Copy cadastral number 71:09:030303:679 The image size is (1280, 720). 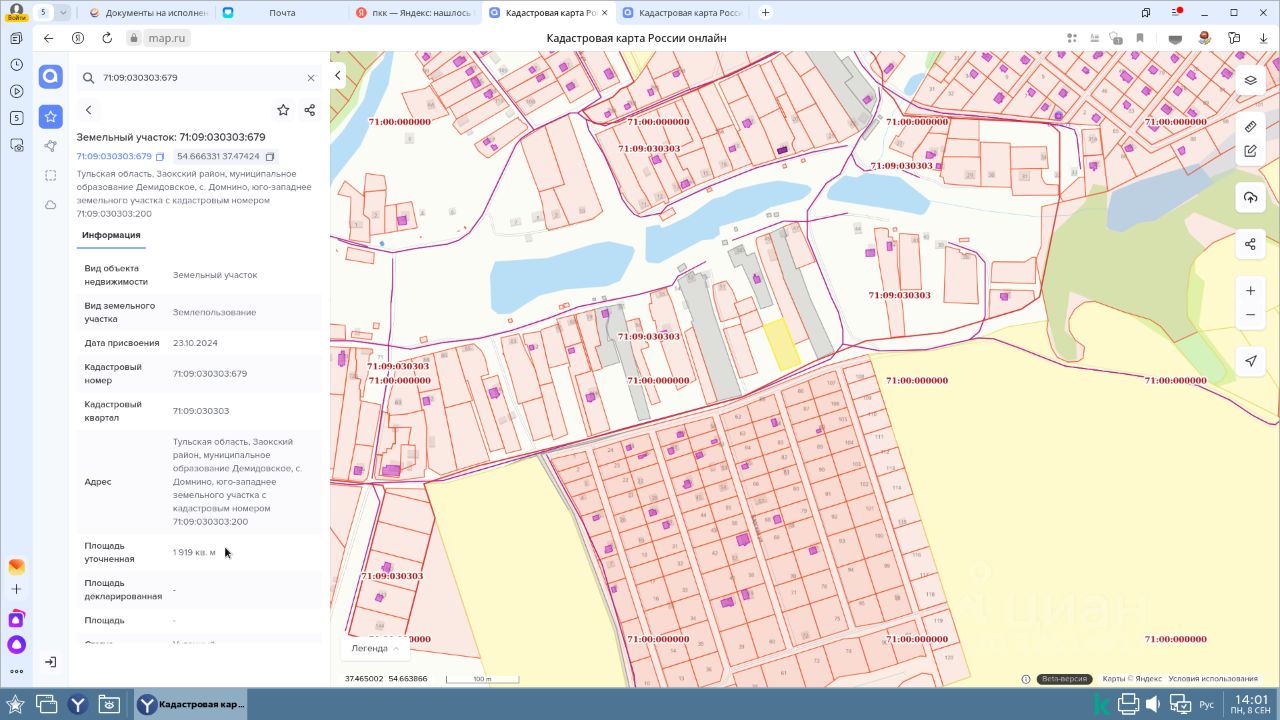[x=160, y=157]
